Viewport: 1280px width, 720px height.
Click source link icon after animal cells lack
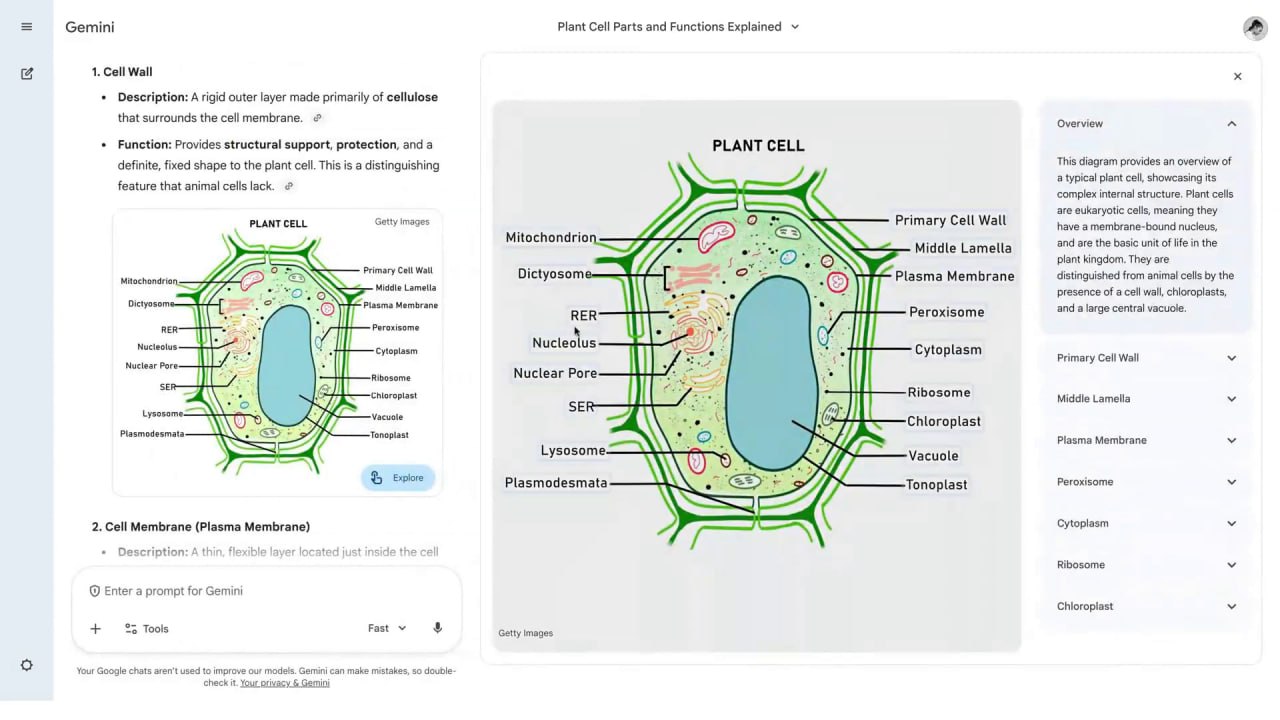[289, 186]
